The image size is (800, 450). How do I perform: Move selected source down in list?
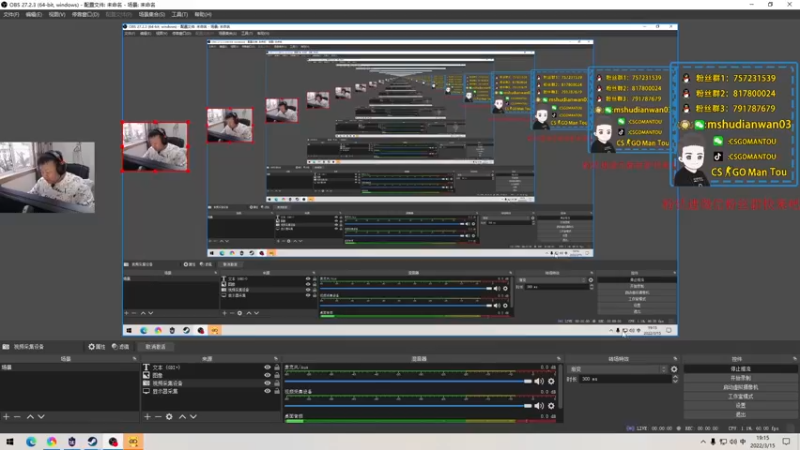[x=193, y=417]
